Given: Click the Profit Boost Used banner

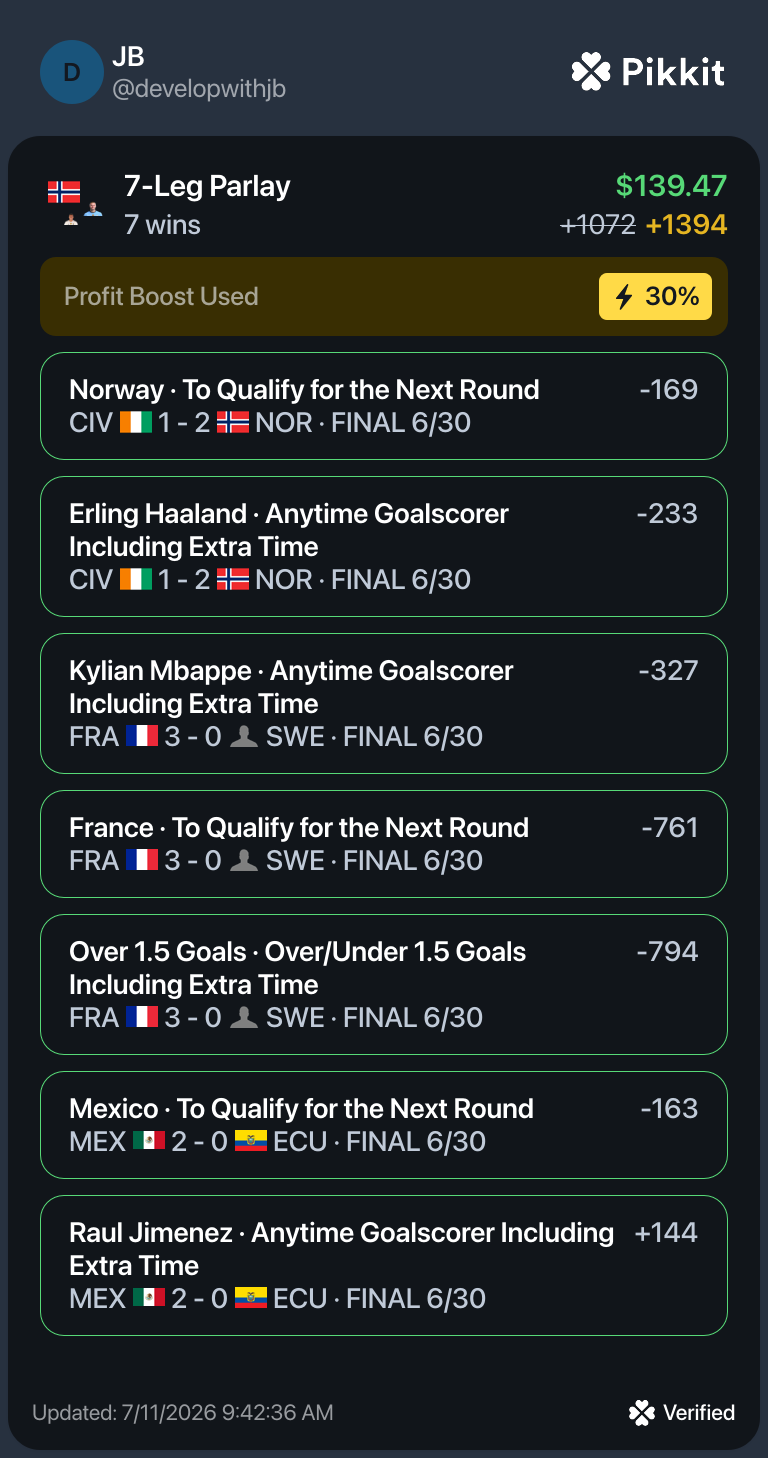Looking at the screenshot, I should 384,296.
